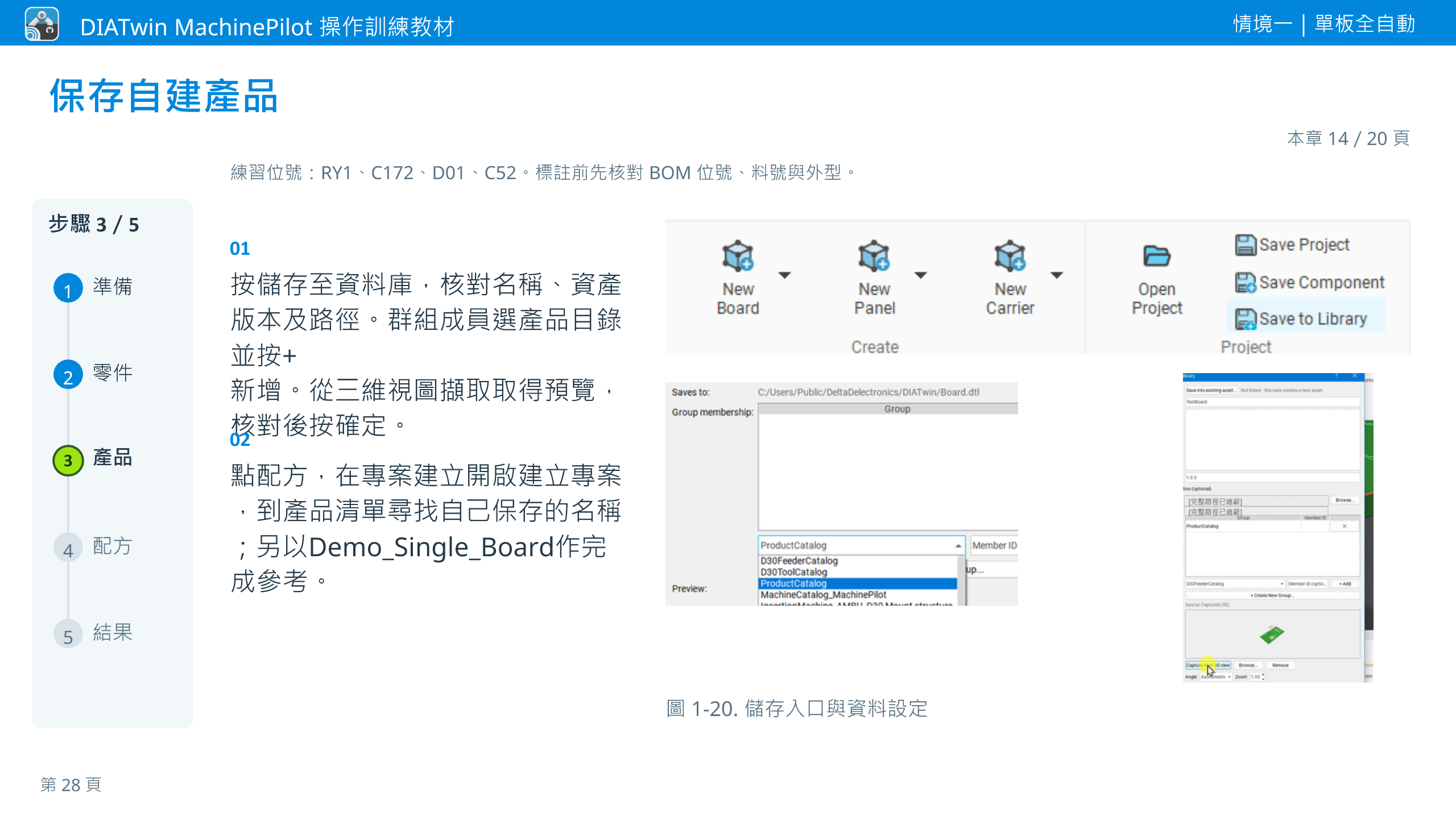Image resolution: width=1456 pixels, height=819 pixels.
Task: Select MachineCatalog_MachinePilot in the dropdown list
Action: pyautogui.click(x=857, y=595)
